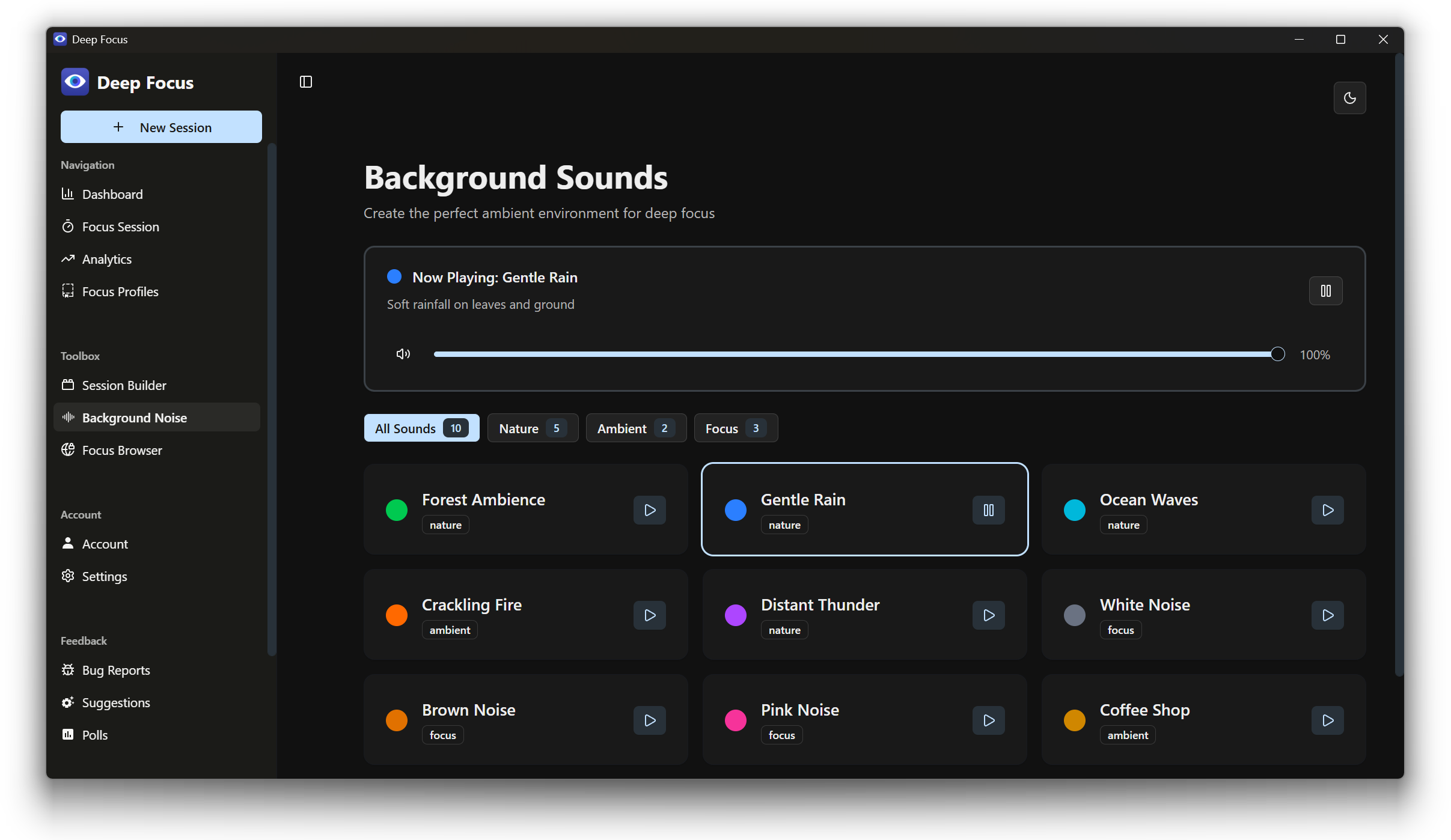Mute using the volume speaker icon
Viewport: 1451px width, 840px height.
pyautogui.click(x=403, y=354)
